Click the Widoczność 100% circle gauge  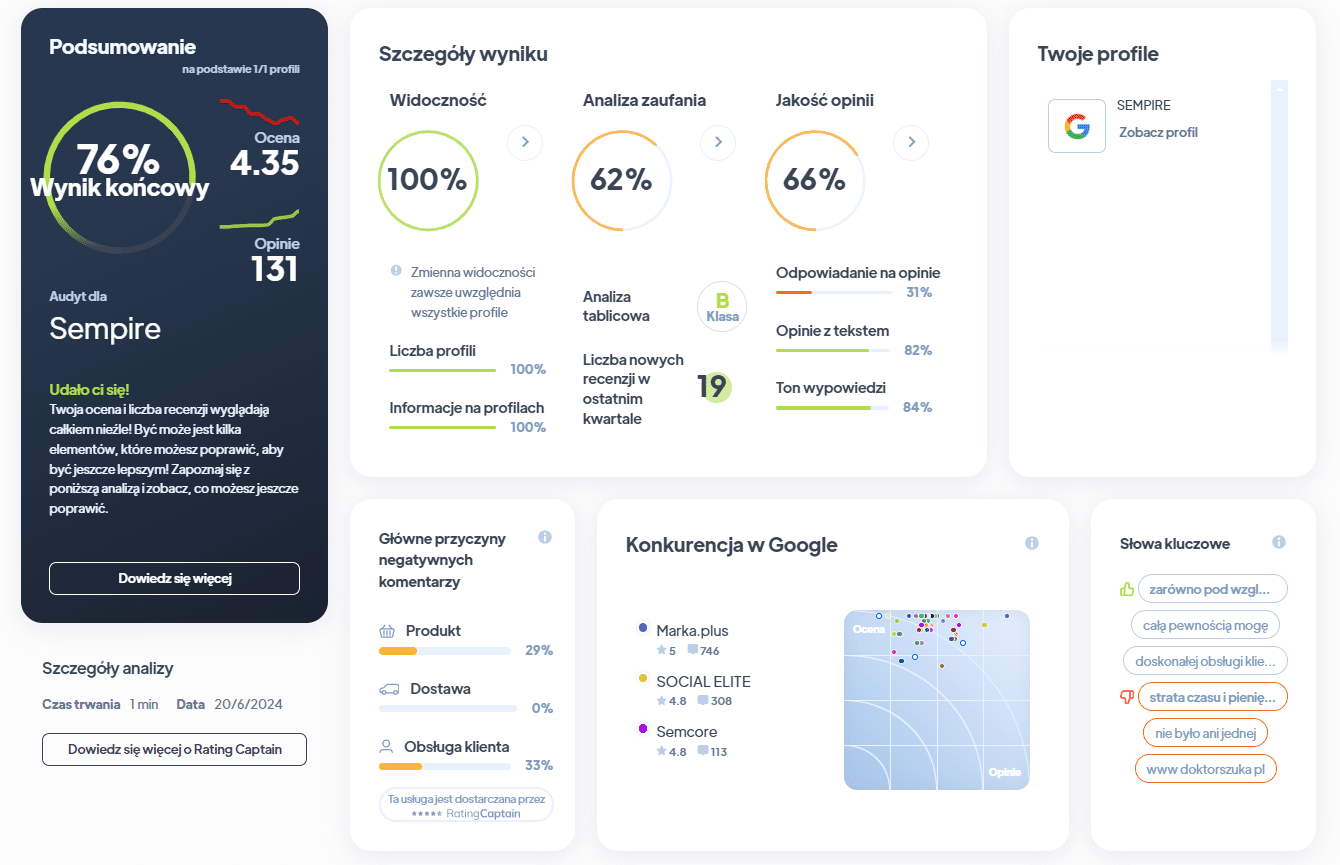(427, 180)
